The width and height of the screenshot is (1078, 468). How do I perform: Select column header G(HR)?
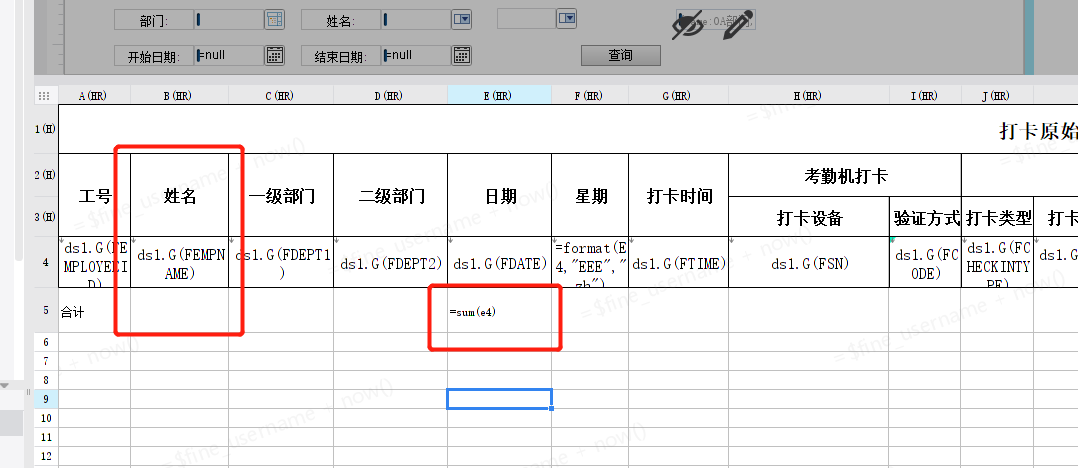678,96
